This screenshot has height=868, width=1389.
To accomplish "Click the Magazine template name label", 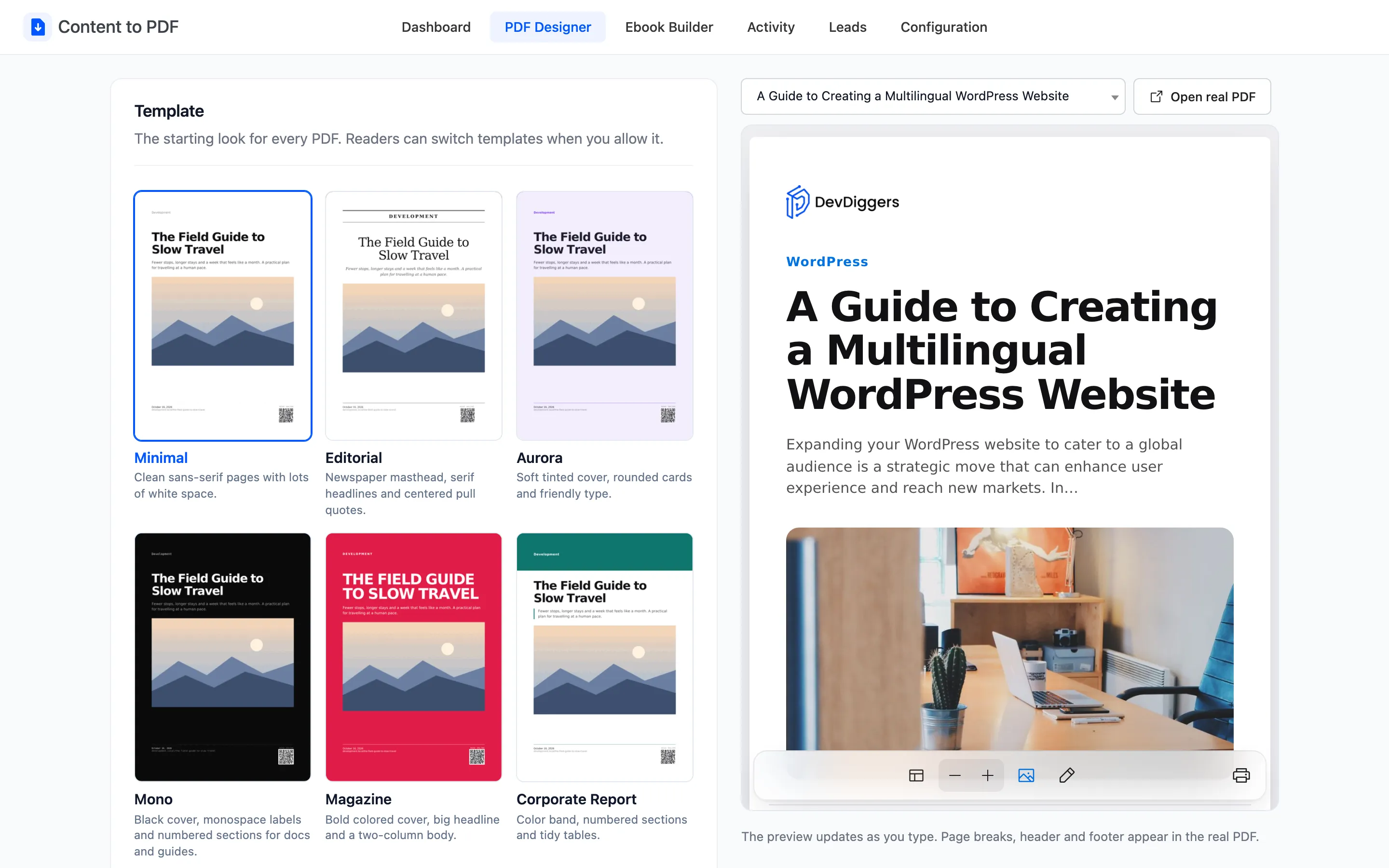I will coord(358,799).
